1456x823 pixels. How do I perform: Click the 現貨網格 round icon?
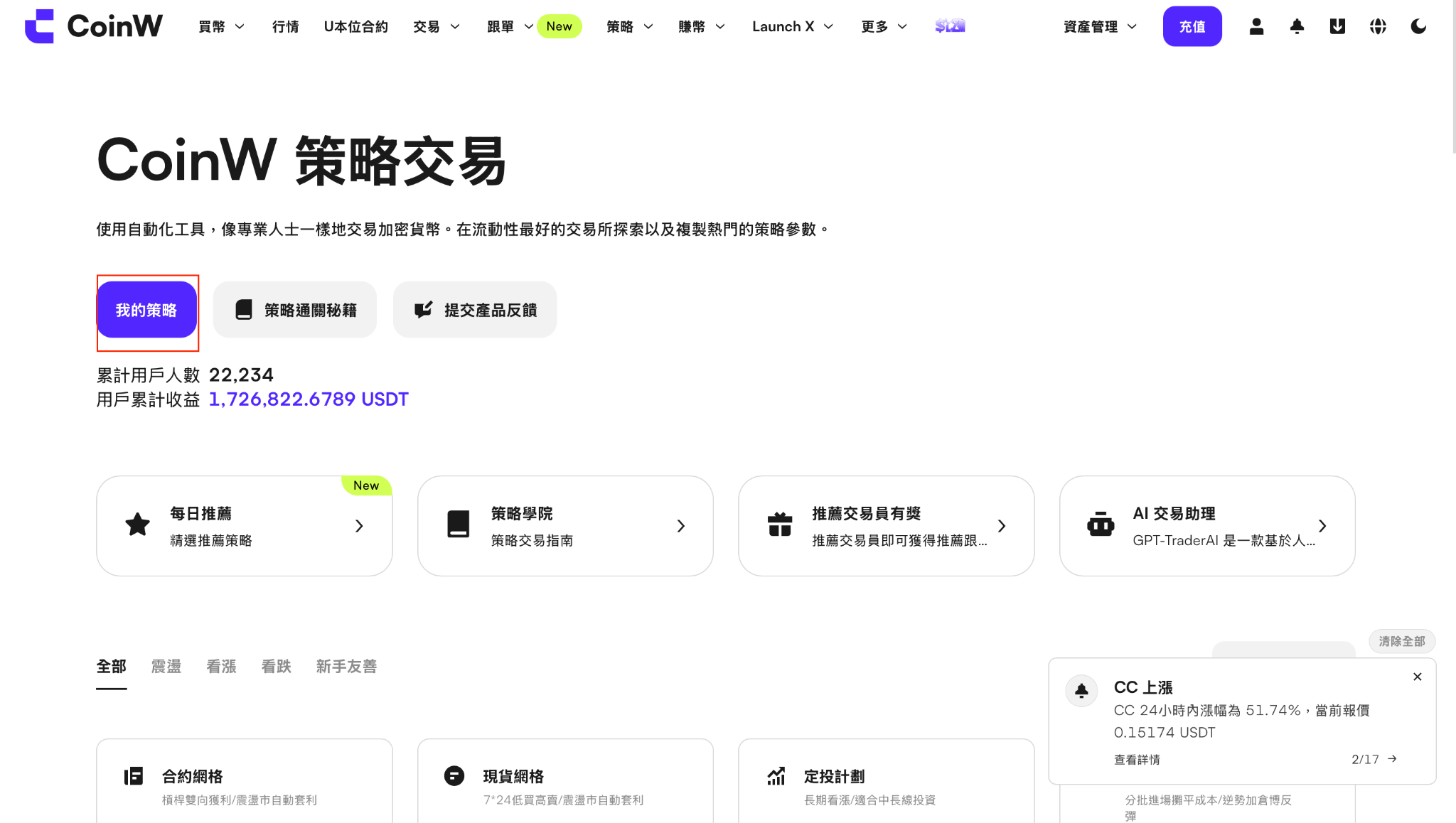[454, 776]
